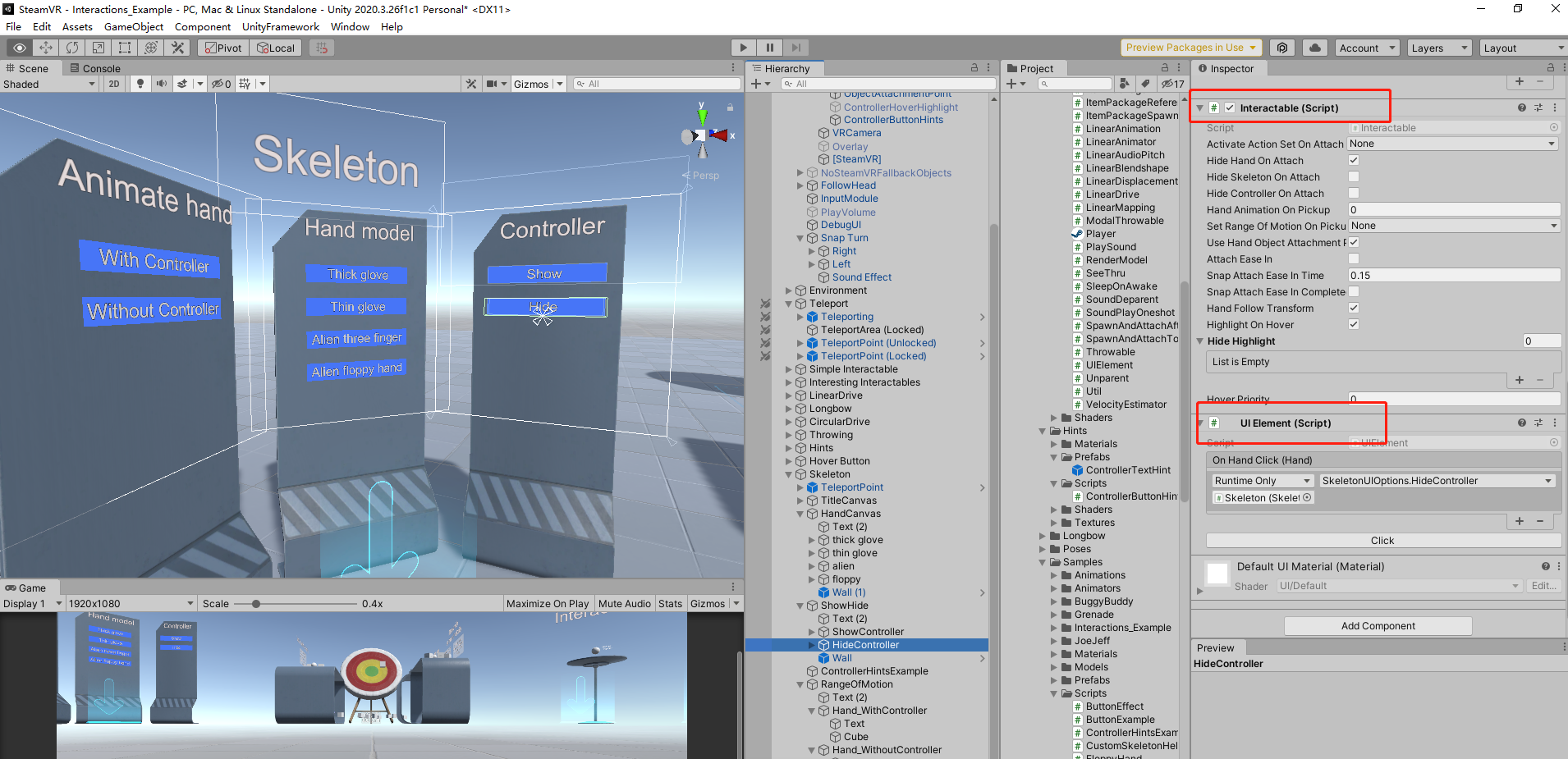Uncheck Hand Follow Transform
The height and width of the screenshot is (759, 1568).
pos(1354,308)
